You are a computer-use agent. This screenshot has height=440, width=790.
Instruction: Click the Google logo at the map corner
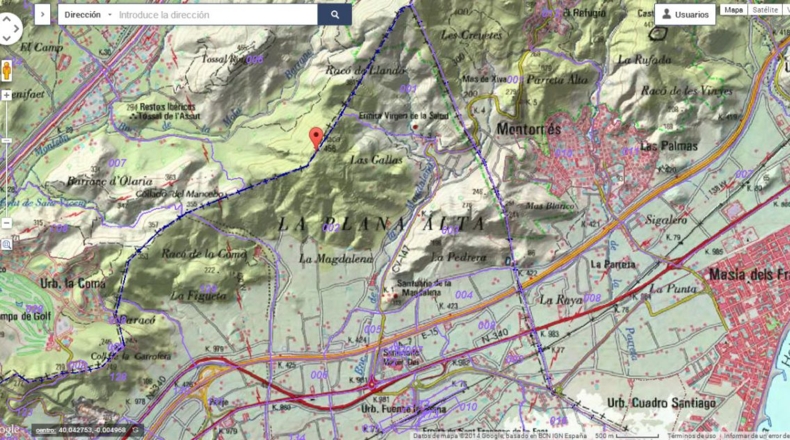click(10, 430)
